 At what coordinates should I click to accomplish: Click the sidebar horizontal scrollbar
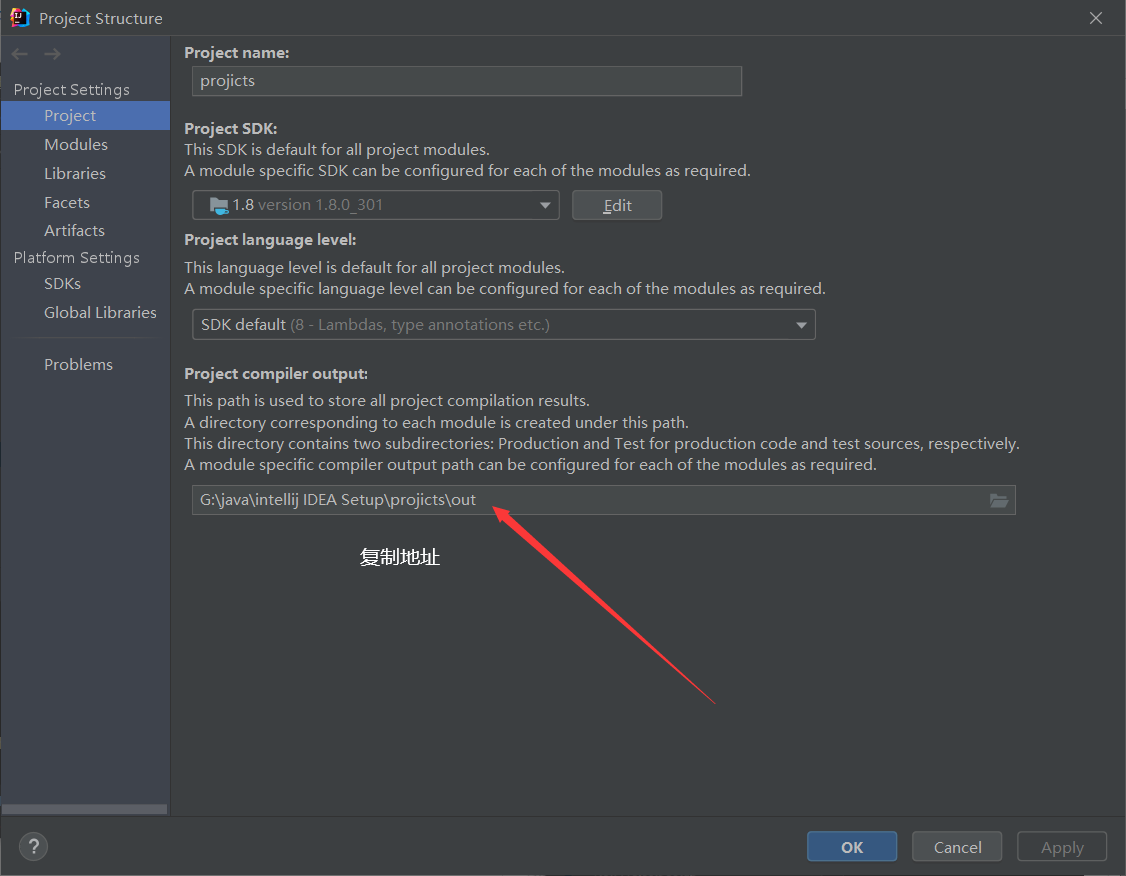point(85,809)
